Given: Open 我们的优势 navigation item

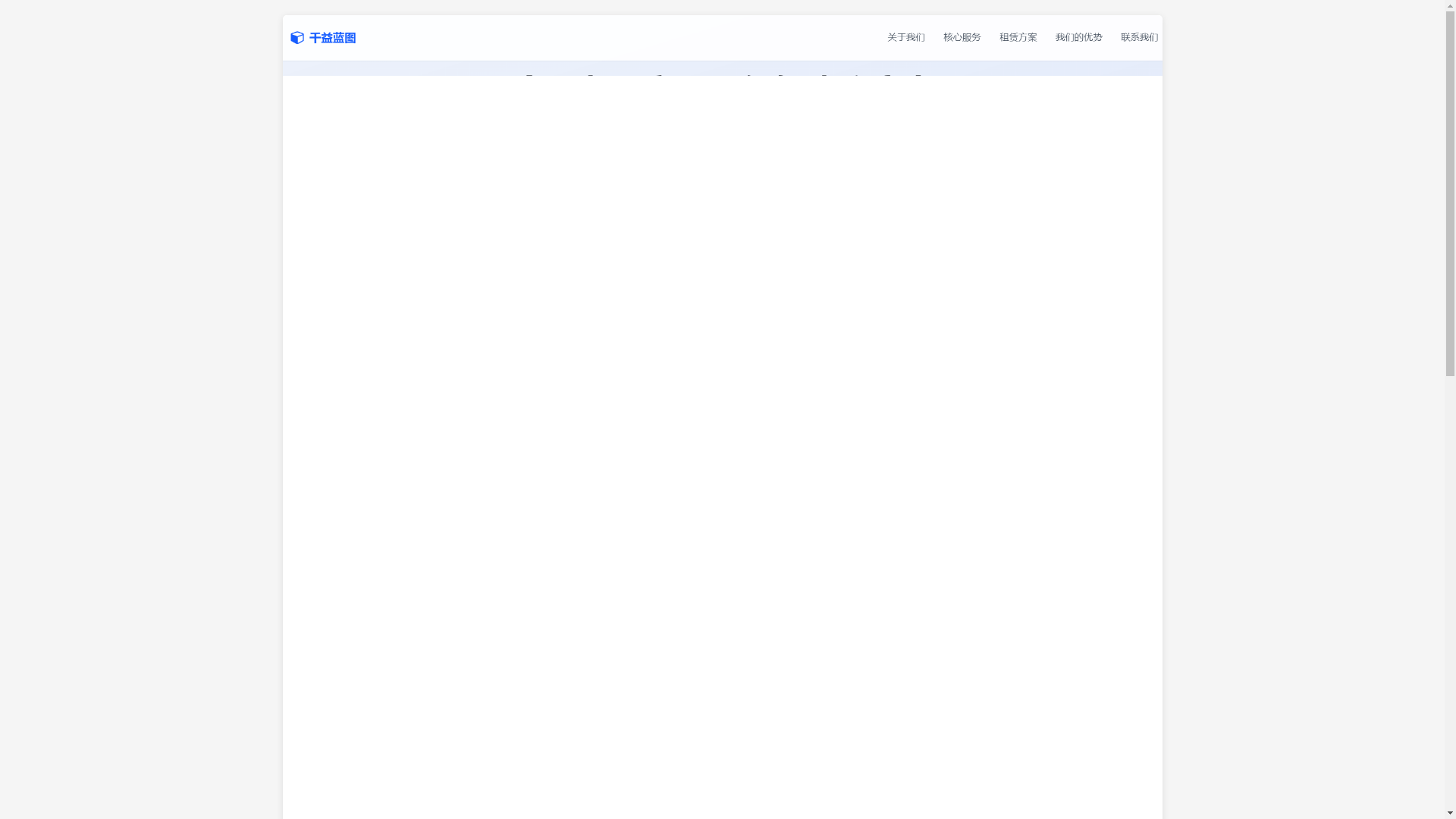Looking at the screenshot, I should tap(1079, 37).
